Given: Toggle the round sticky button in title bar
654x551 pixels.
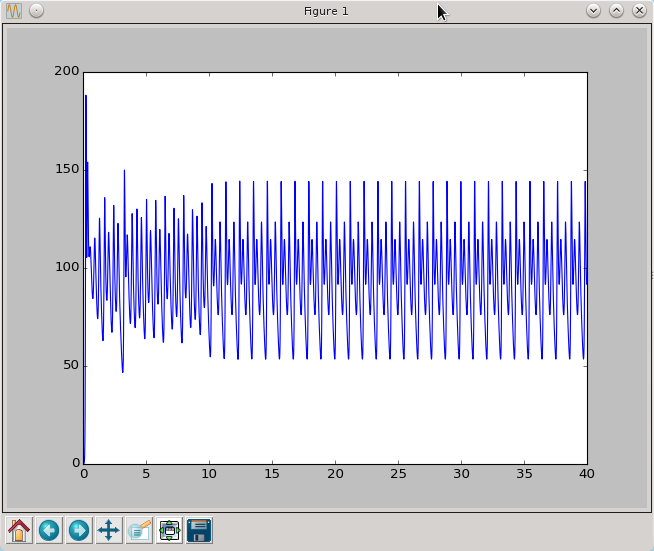Looking at the screenshot, I should click(x=36, y=11).
